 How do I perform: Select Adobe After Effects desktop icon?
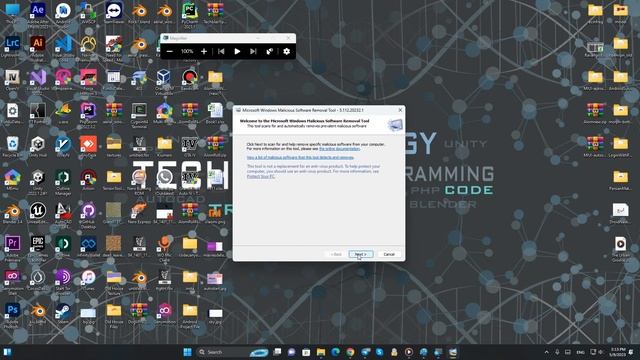coord(38,14)
